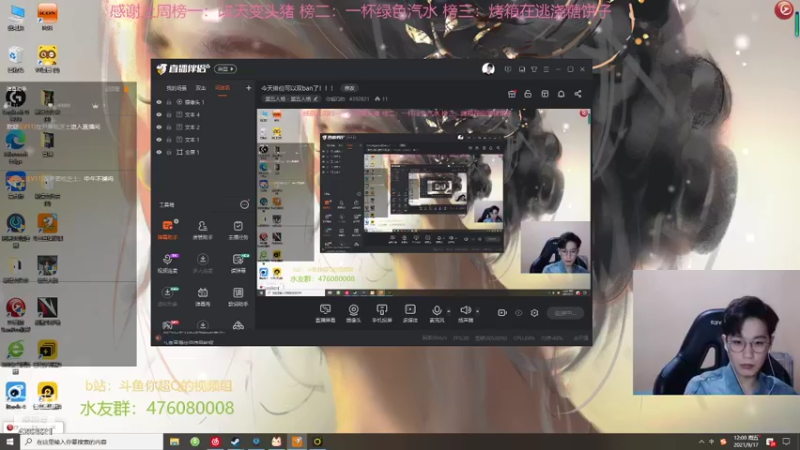Open the Windows Start button
800x450 pixels.
coord(10,441)
